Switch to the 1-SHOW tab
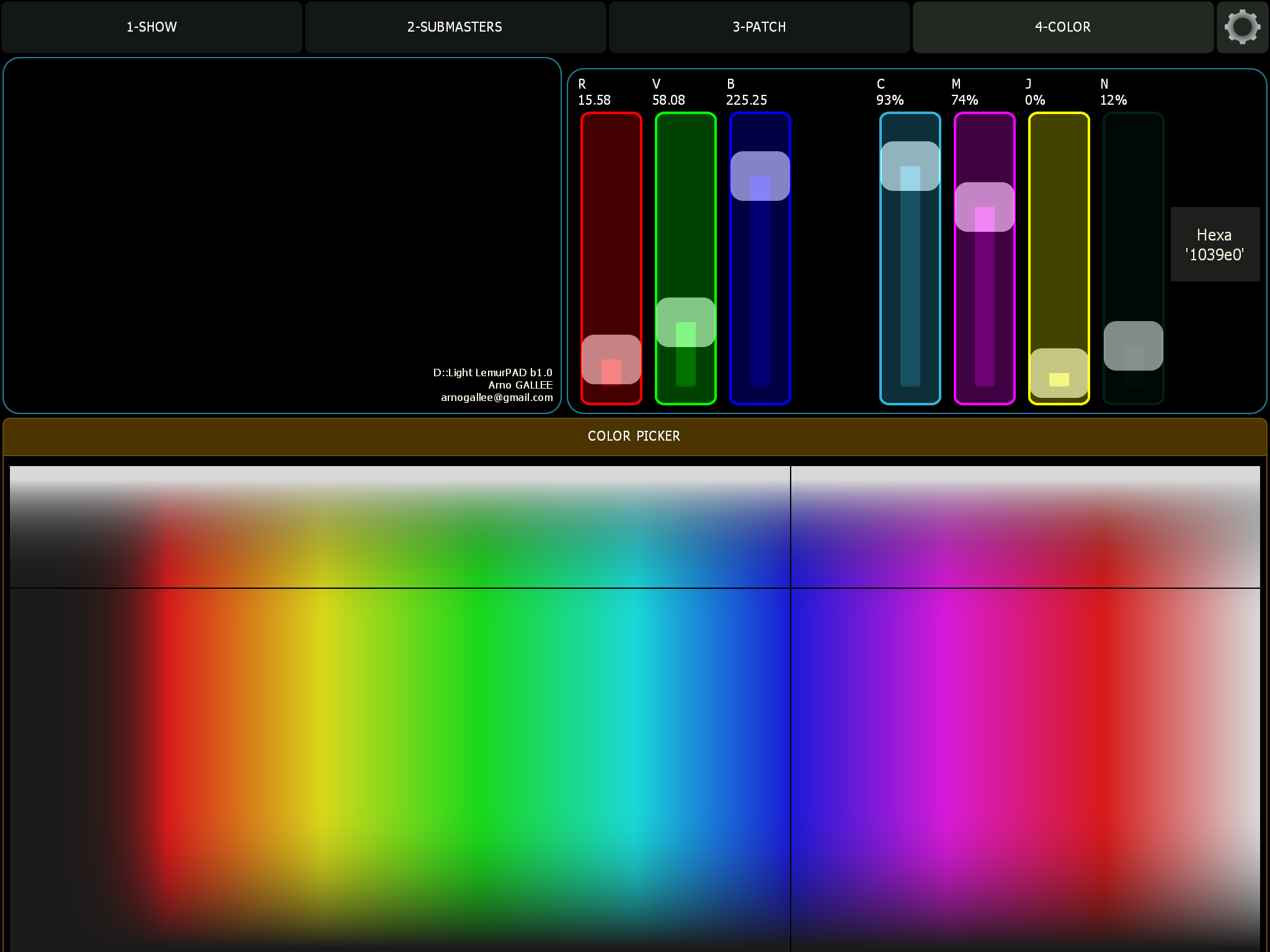 tap(151, 27)
